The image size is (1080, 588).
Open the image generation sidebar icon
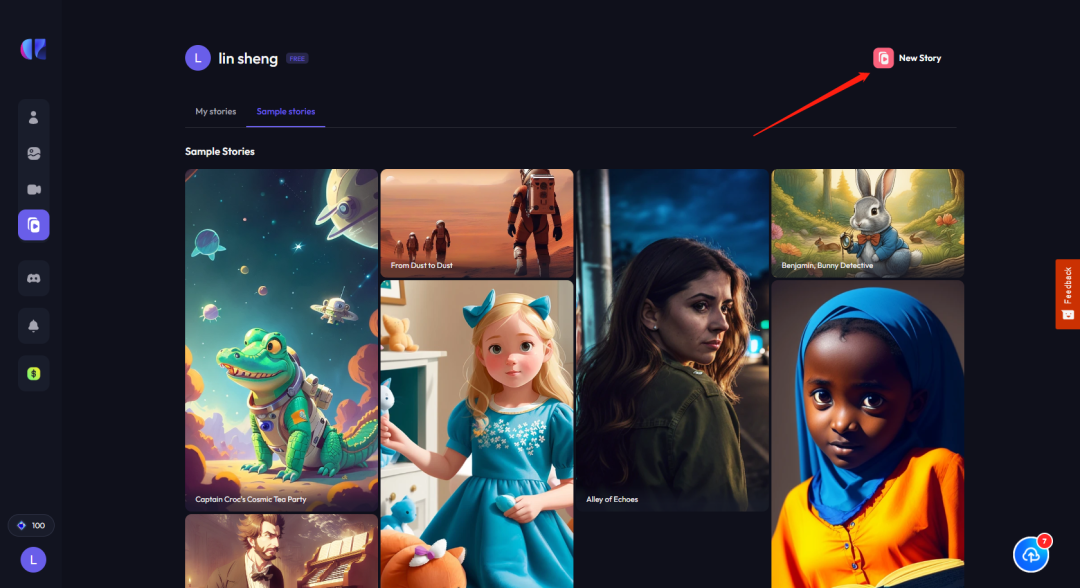(33, 154)
